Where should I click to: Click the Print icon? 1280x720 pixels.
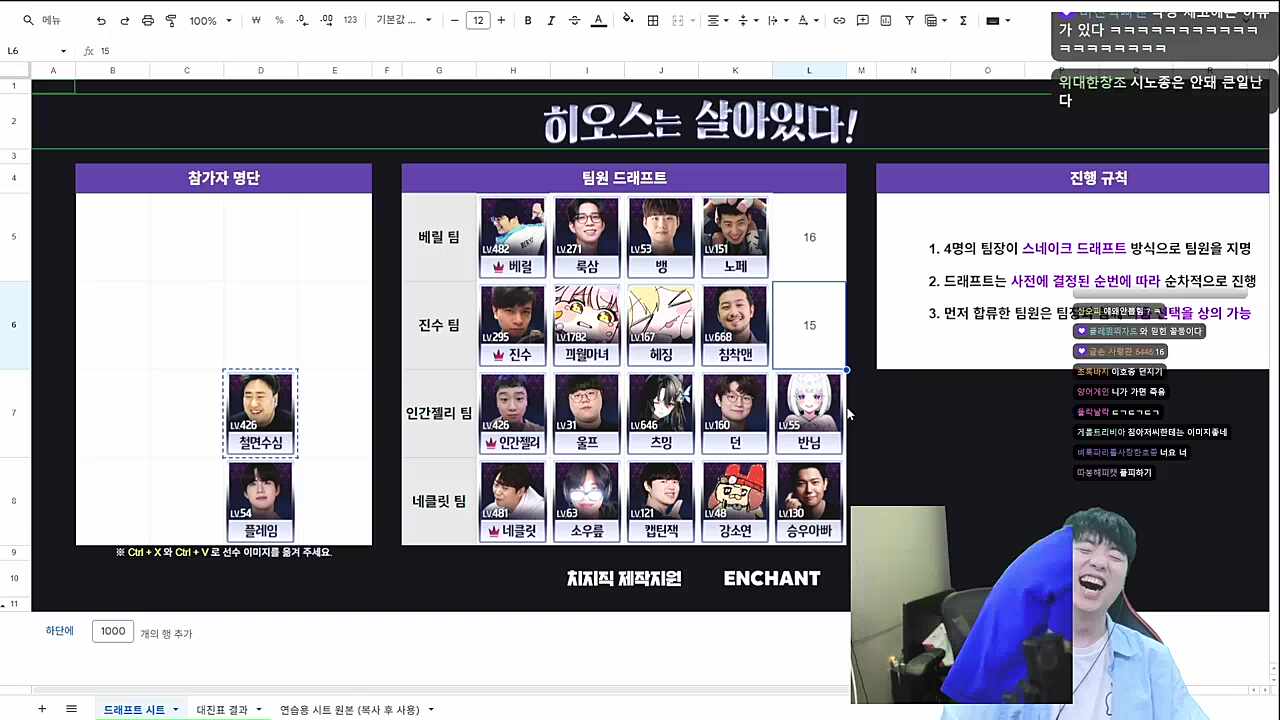(148, 20)
